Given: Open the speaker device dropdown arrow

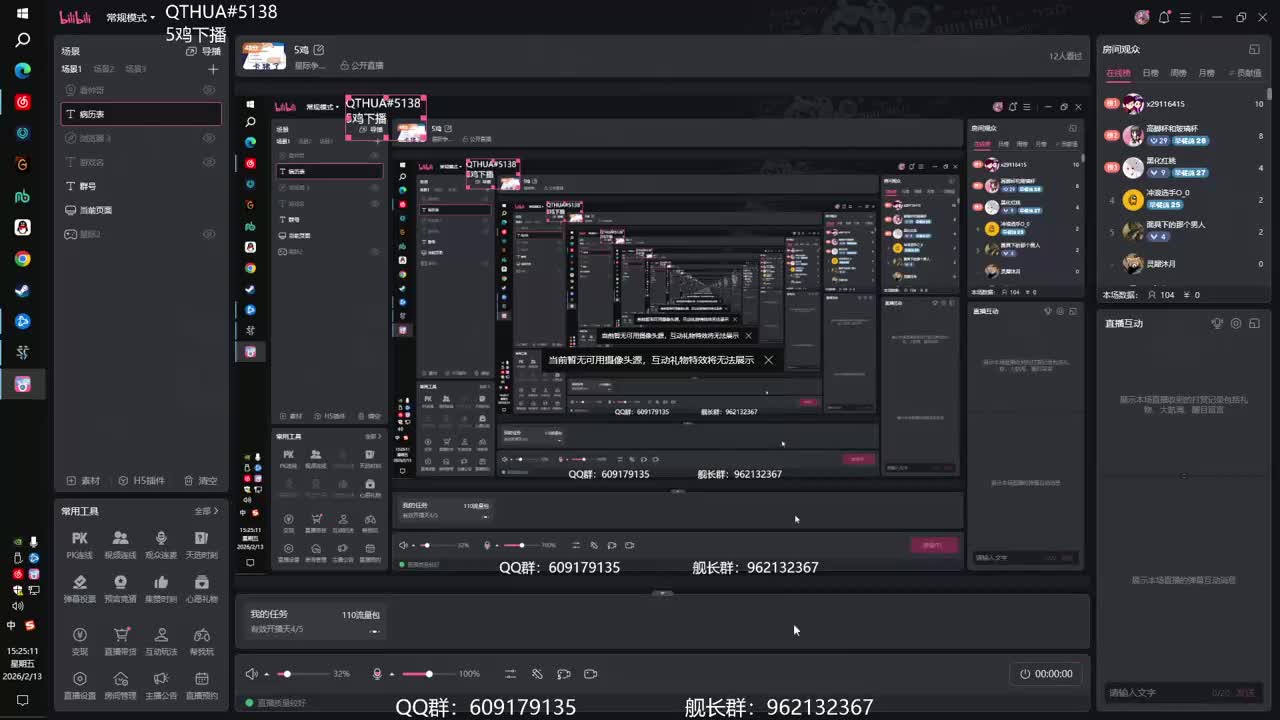Looking at the screenshot, I should (x=266, y=674).
